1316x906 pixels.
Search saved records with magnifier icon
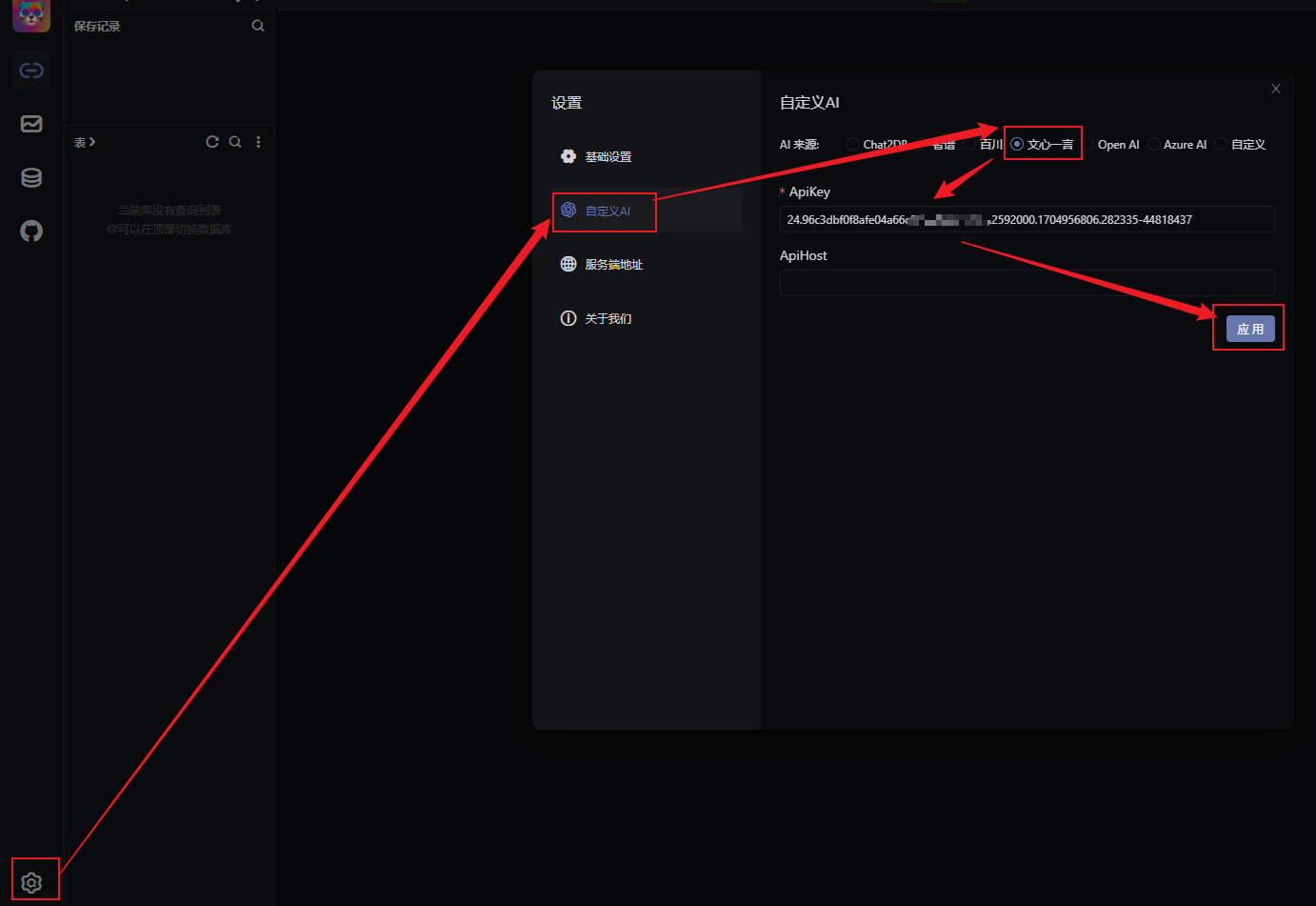258,26
